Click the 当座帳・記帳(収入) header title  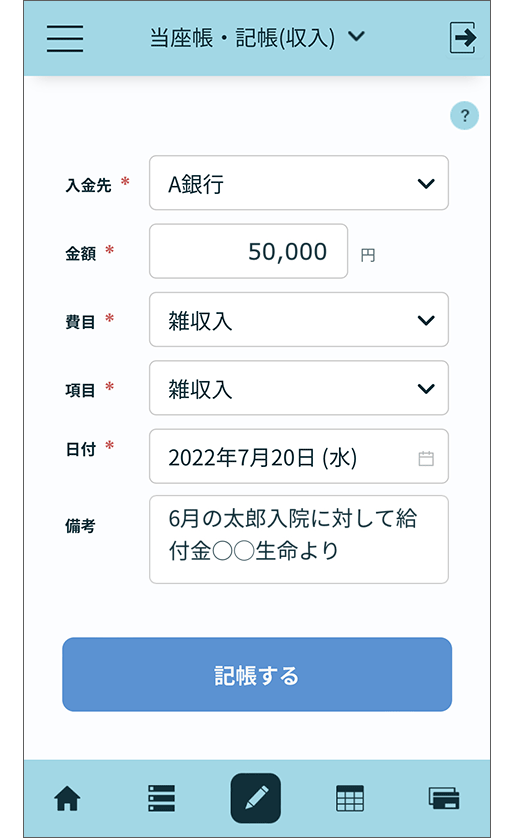point(243,37)
